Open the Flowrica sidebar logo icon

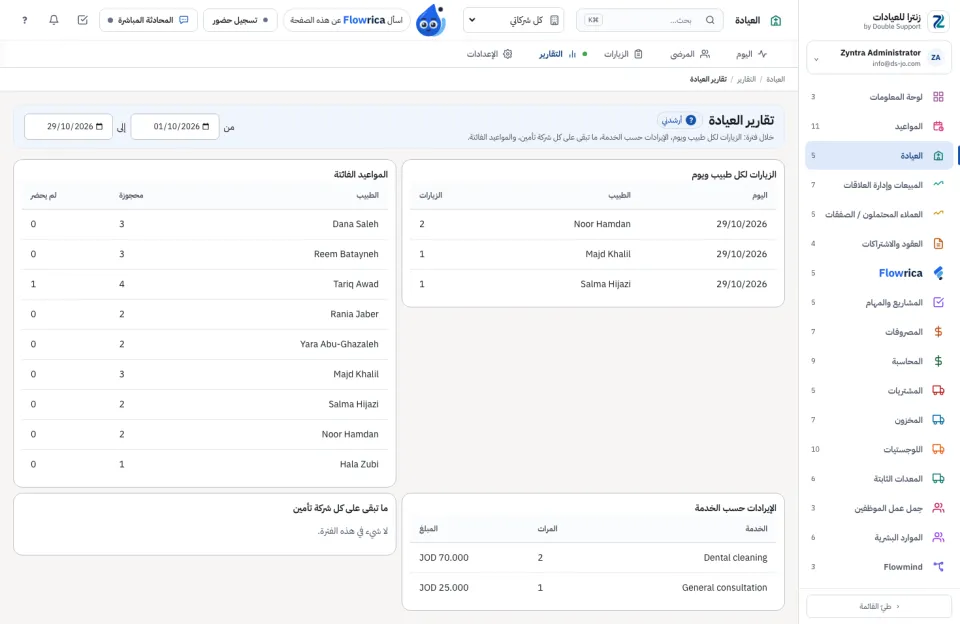click(x=938, y=273)
